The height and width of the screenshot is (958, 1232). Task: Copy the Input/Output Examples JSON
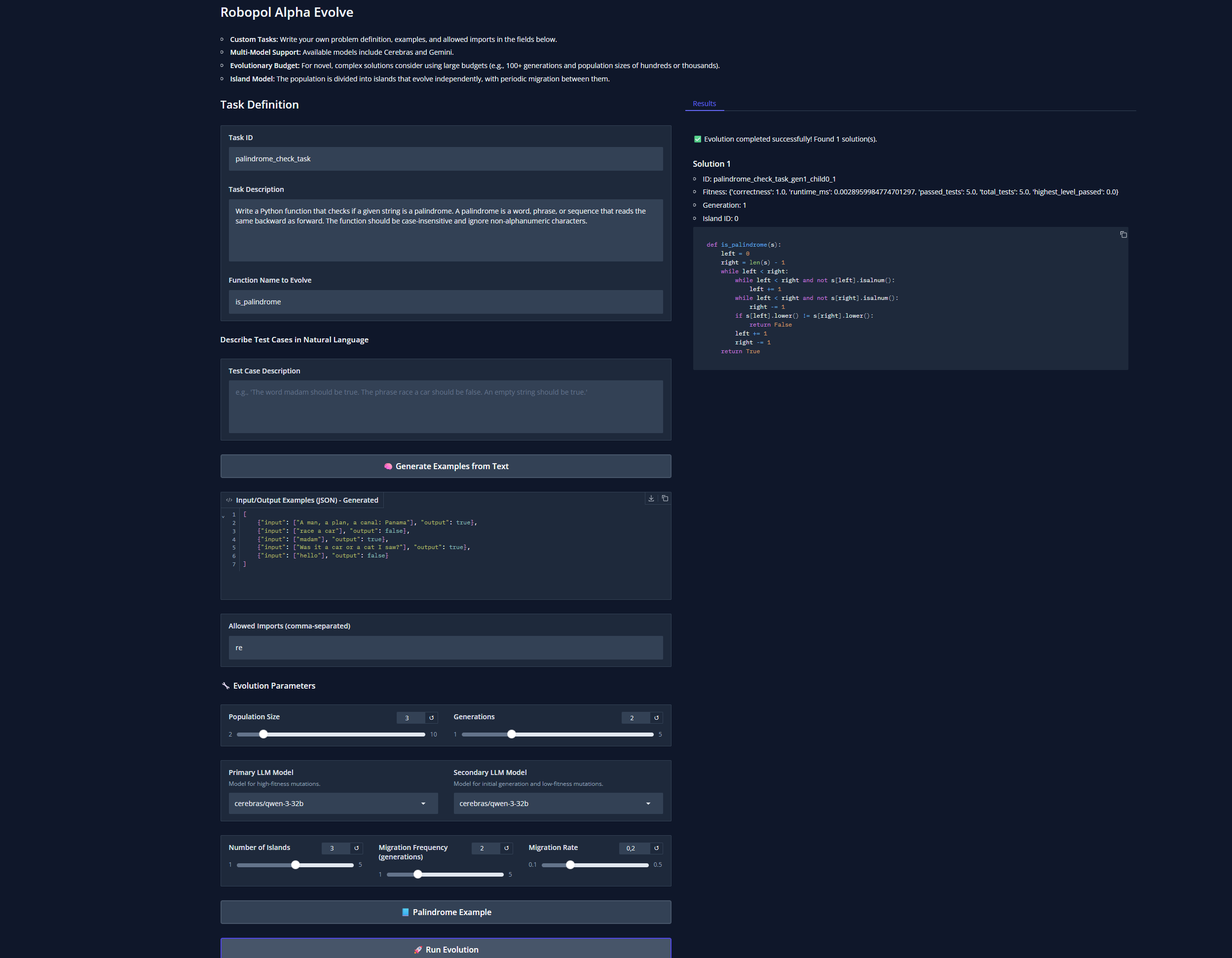tap(665, 498)
